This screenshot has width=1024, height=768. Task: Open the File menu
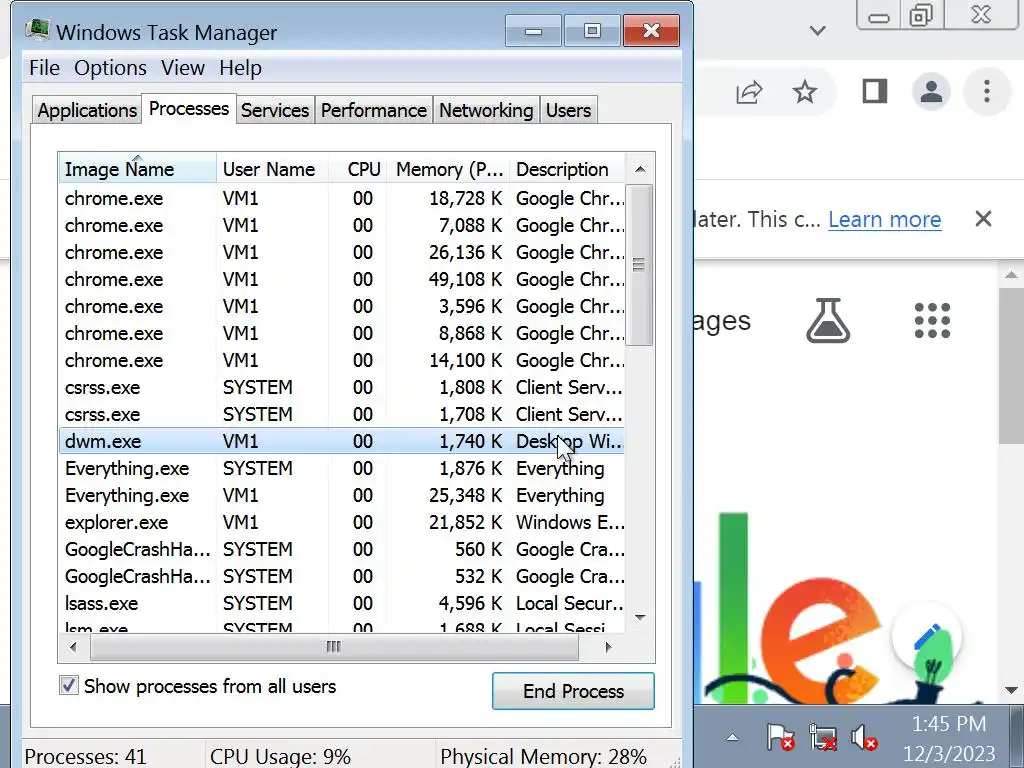pos(44,68)
